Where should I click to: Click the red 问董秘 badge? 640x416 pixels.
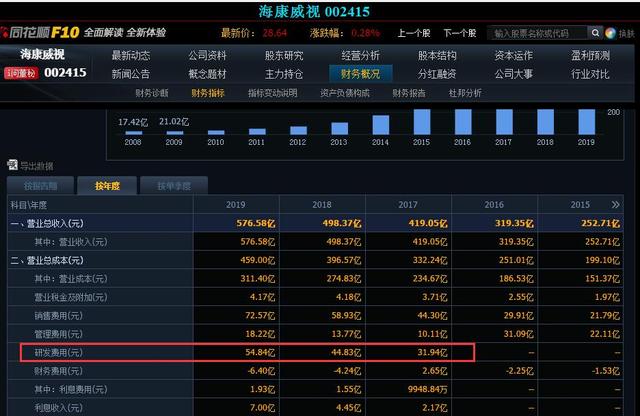point(21,73)
